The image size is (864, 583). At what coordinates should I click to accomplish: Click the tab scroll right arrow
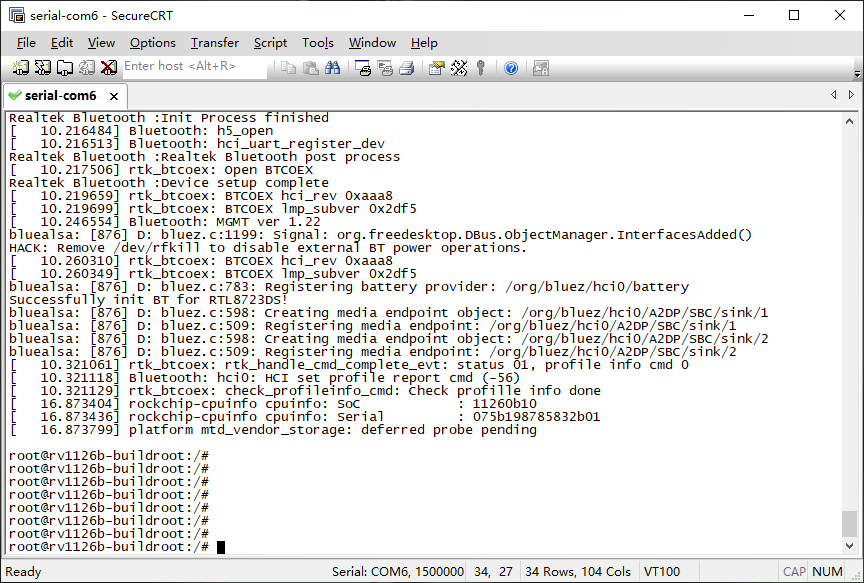pyautogui.click(x=851, y=95)
